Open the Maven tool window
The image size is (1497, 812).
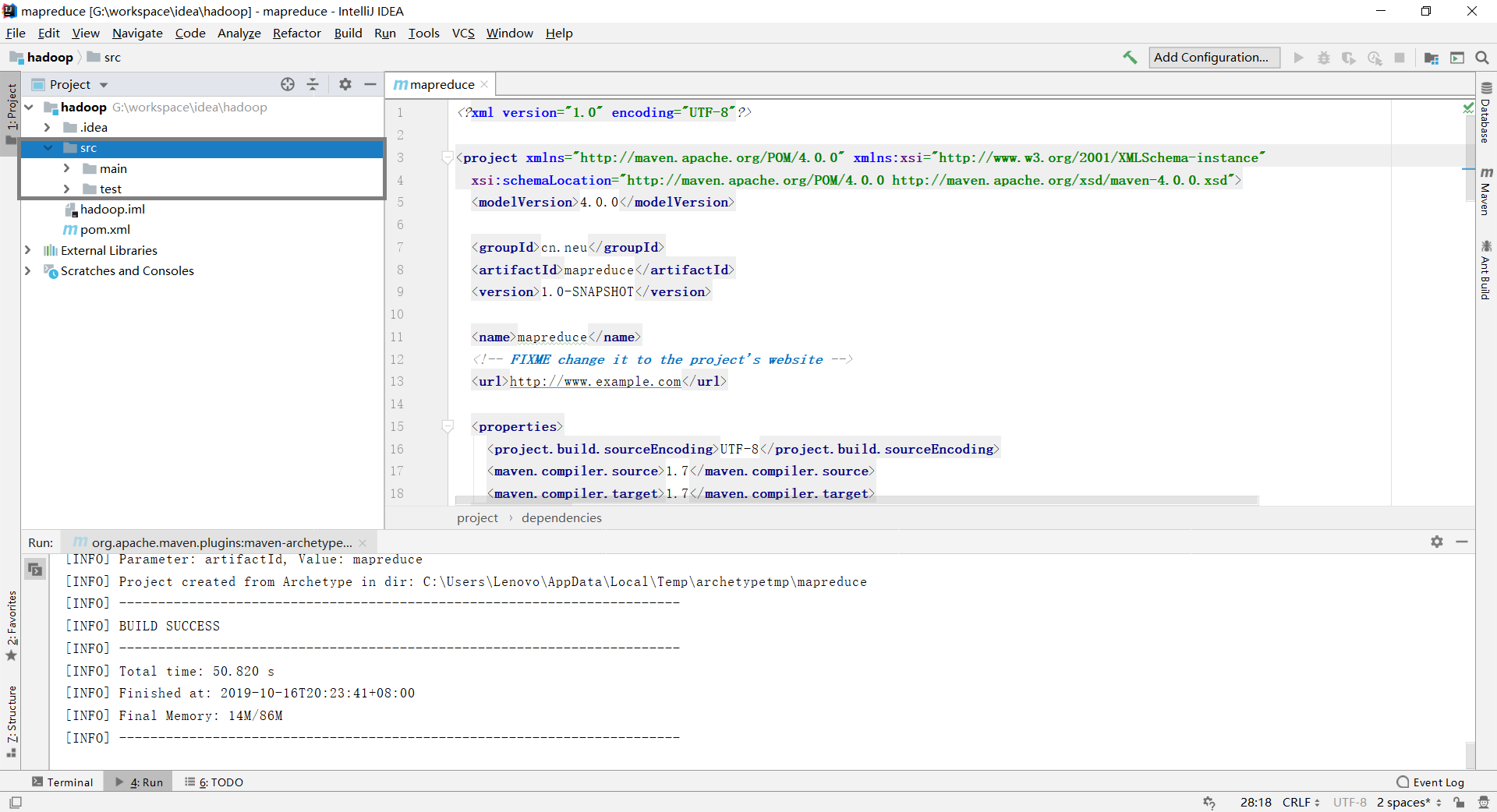(1486, 191)
